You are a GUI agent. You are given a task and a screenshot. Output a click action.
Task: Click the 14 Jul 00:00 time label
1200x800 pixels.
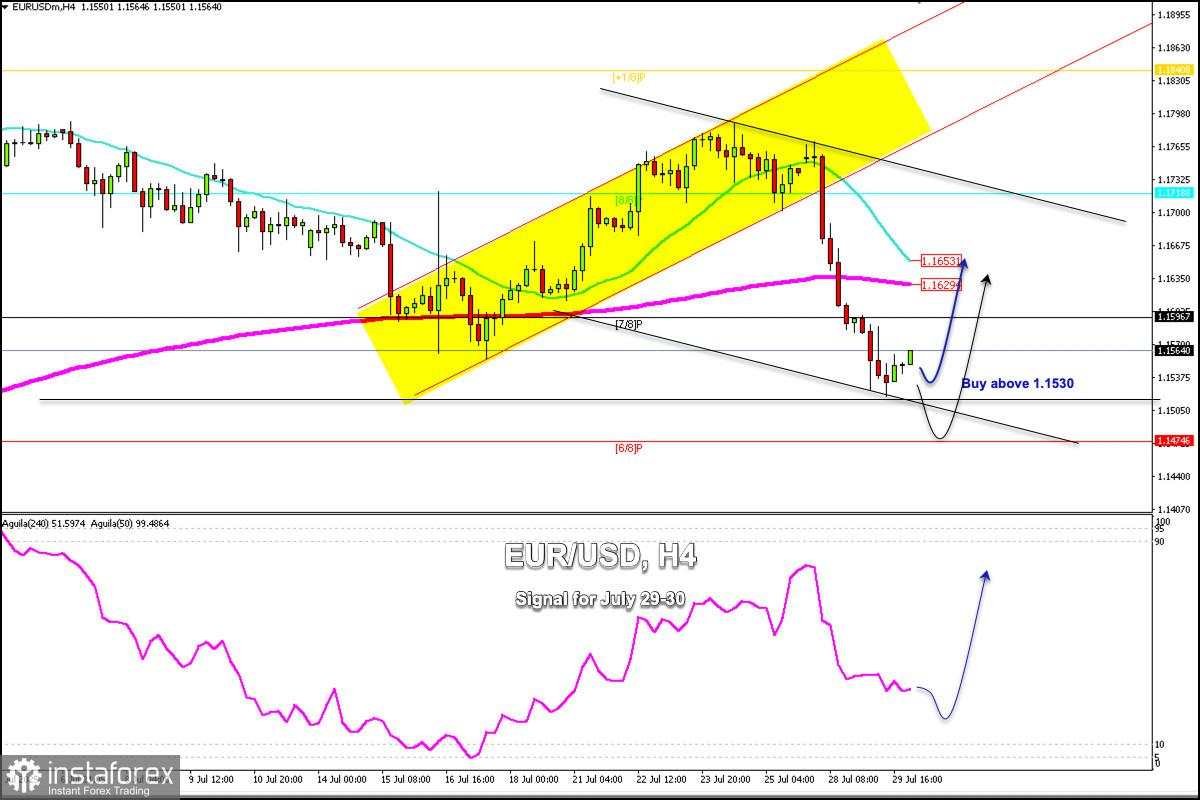click(341, 778)
